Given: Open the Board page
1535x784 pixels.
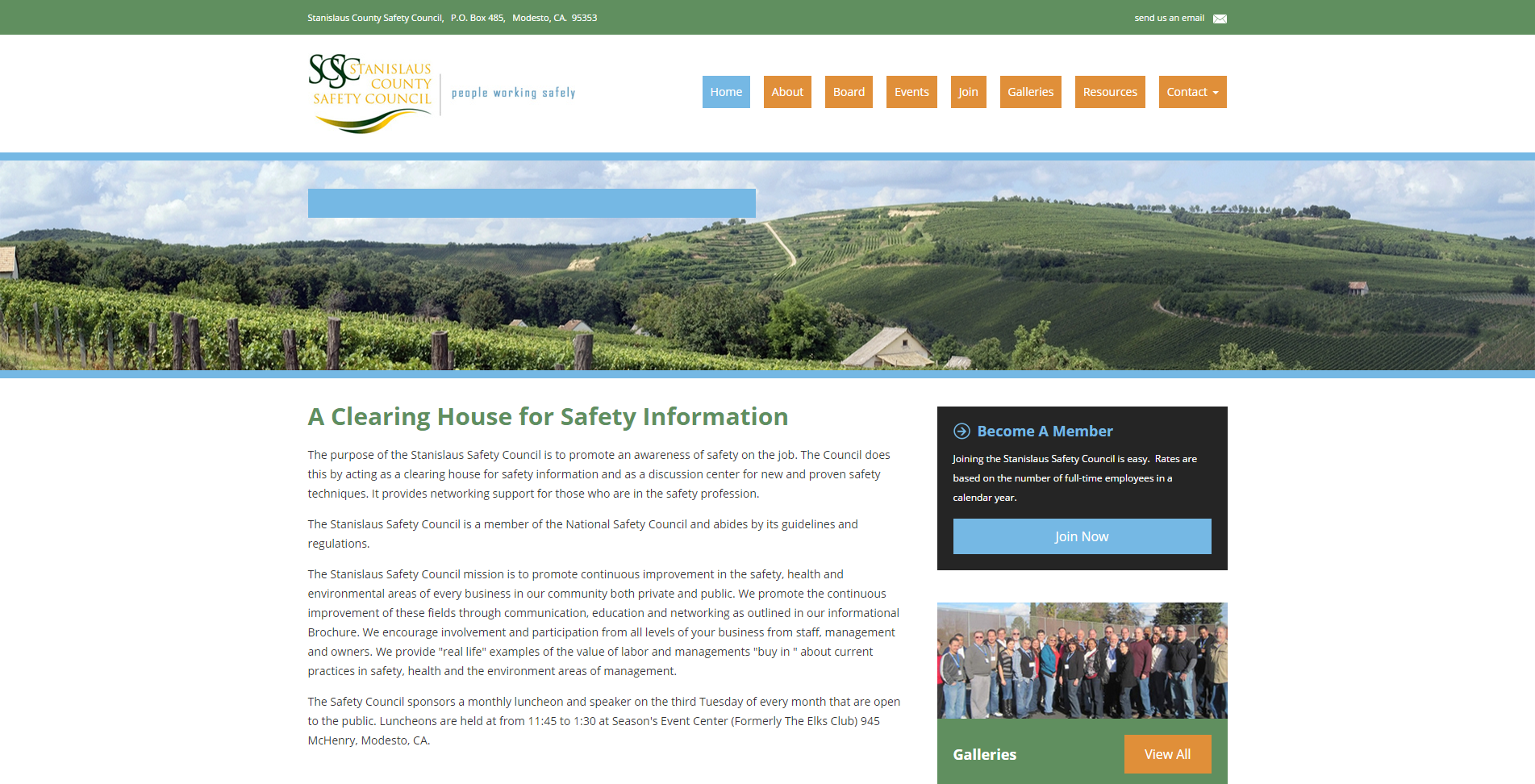Looking at the screenshot, I should pos(849,92).
